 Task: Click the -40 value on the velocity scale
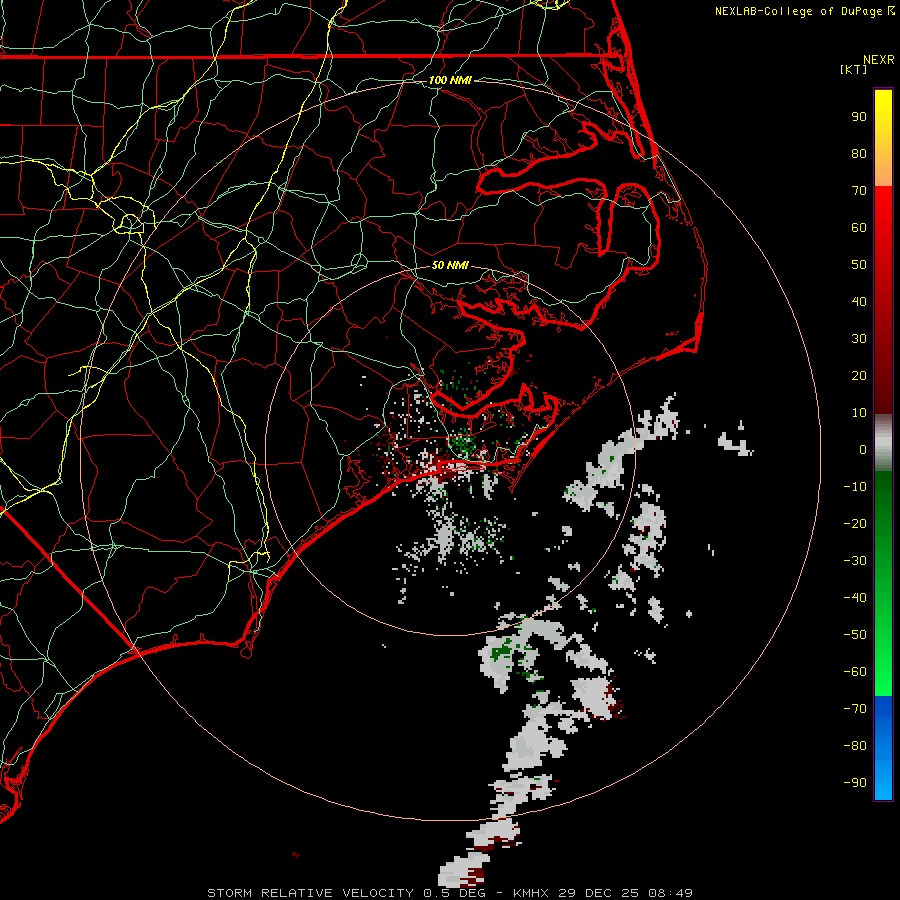click(855, 598)
